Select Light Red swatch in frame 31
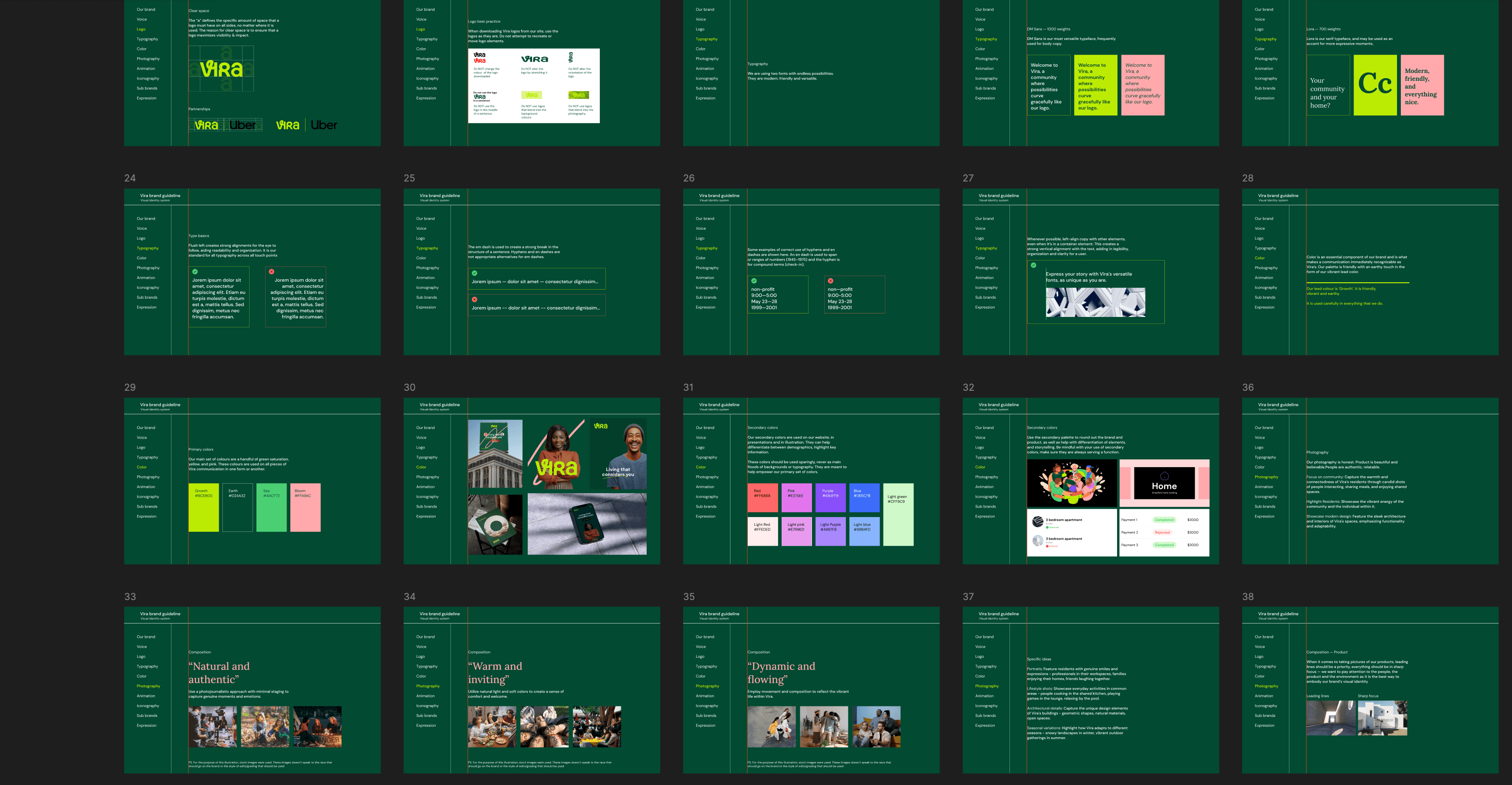The width and height of the screenshot is (1512, 785). pyautogui.click(x=763, y=531)
